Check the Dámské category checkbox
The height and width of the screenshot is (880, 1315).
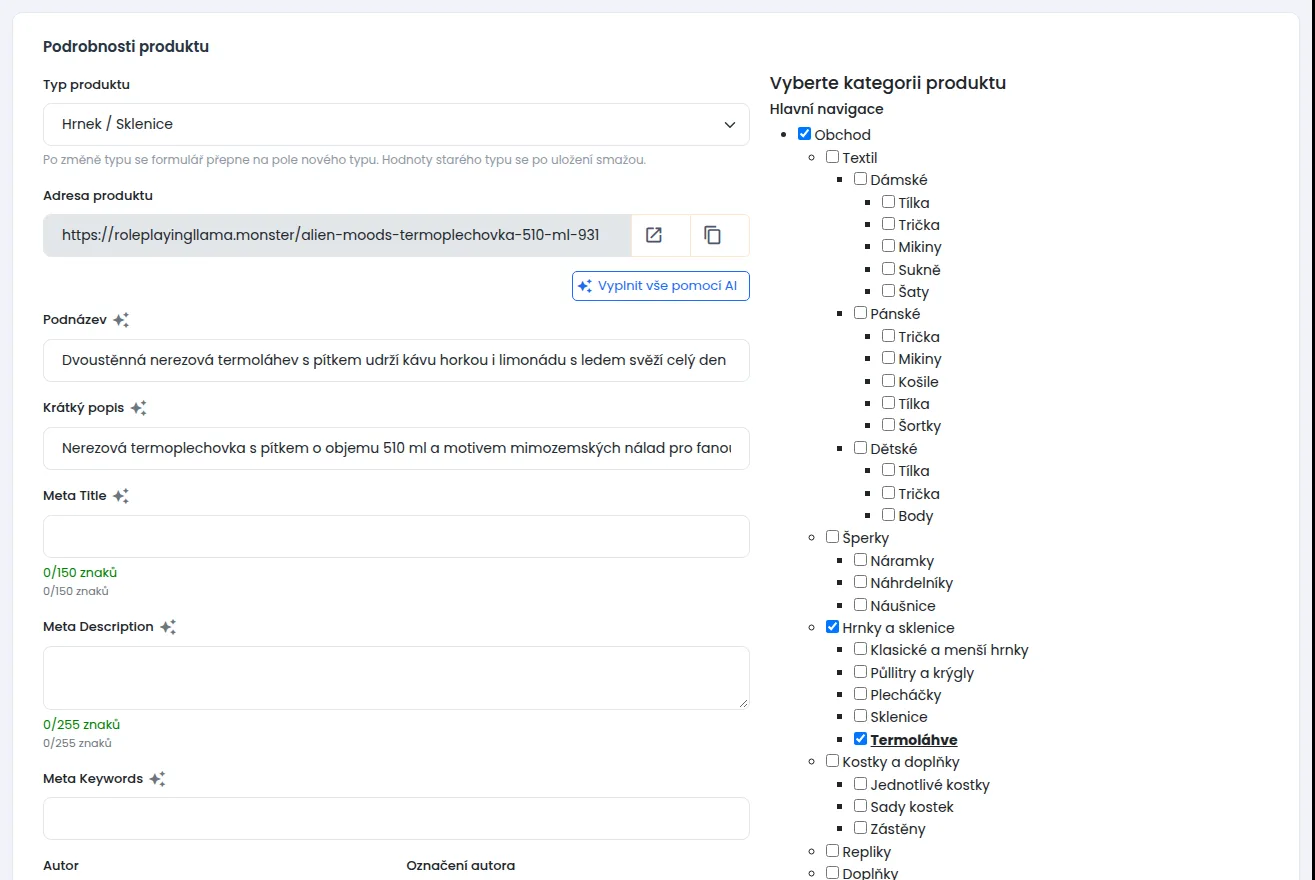click(x=860, y=179)
